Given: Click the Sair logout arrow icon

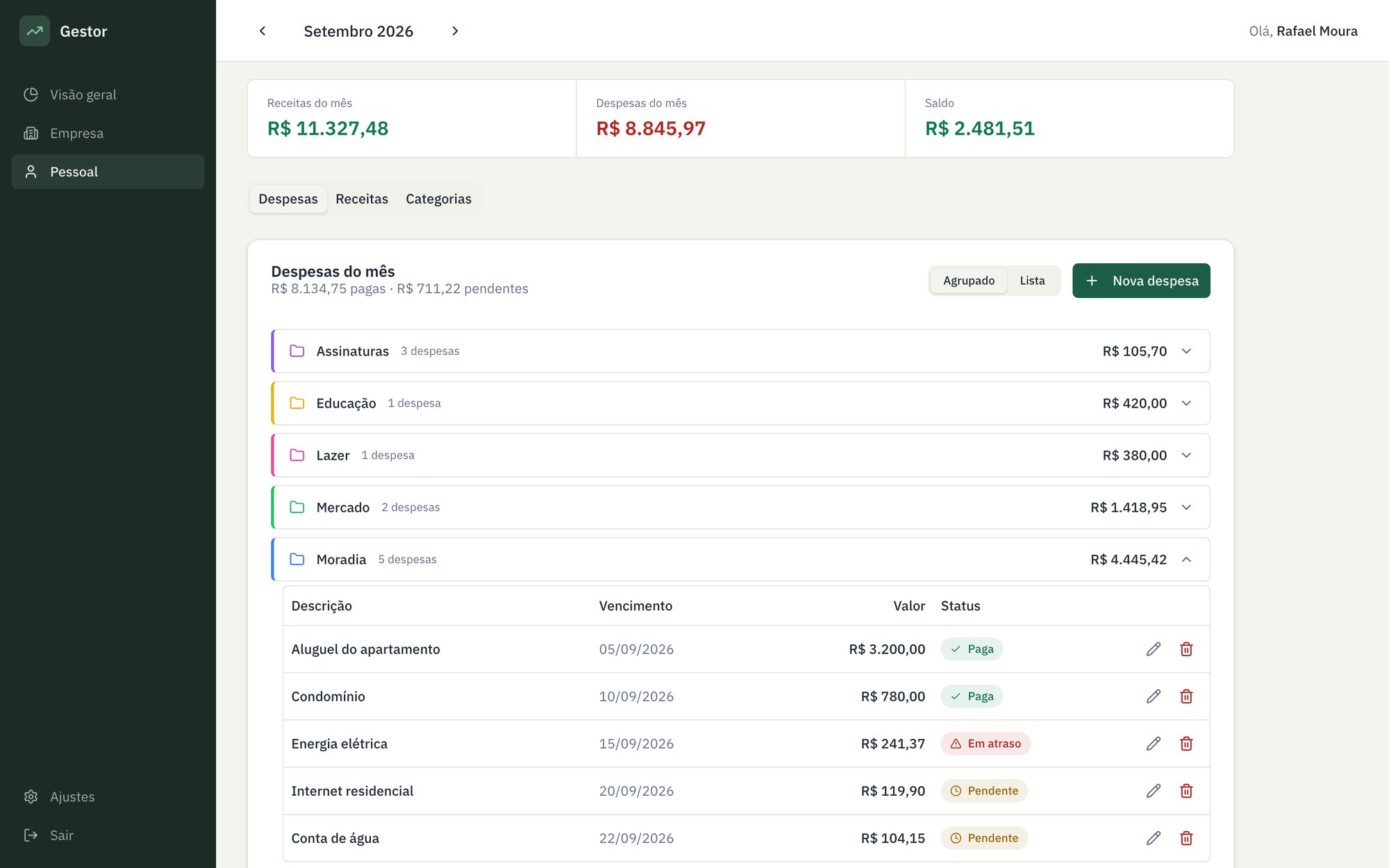Looking at the screenshot, I should pos(31,835).
